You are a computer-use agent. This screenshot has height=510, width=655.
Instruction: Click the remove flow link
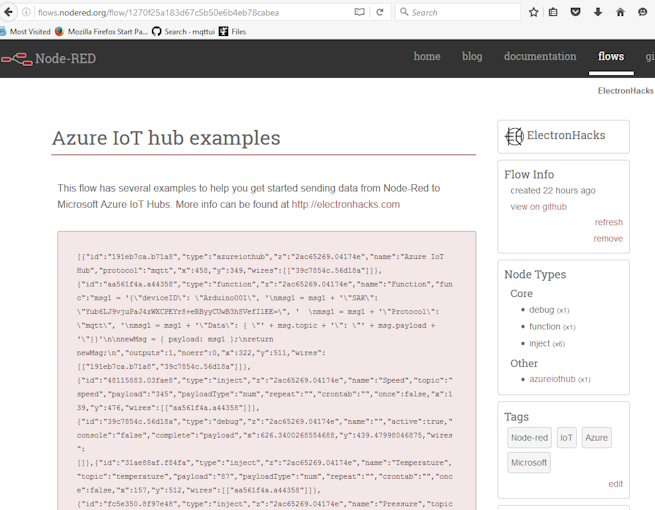(x=608, y=239)
